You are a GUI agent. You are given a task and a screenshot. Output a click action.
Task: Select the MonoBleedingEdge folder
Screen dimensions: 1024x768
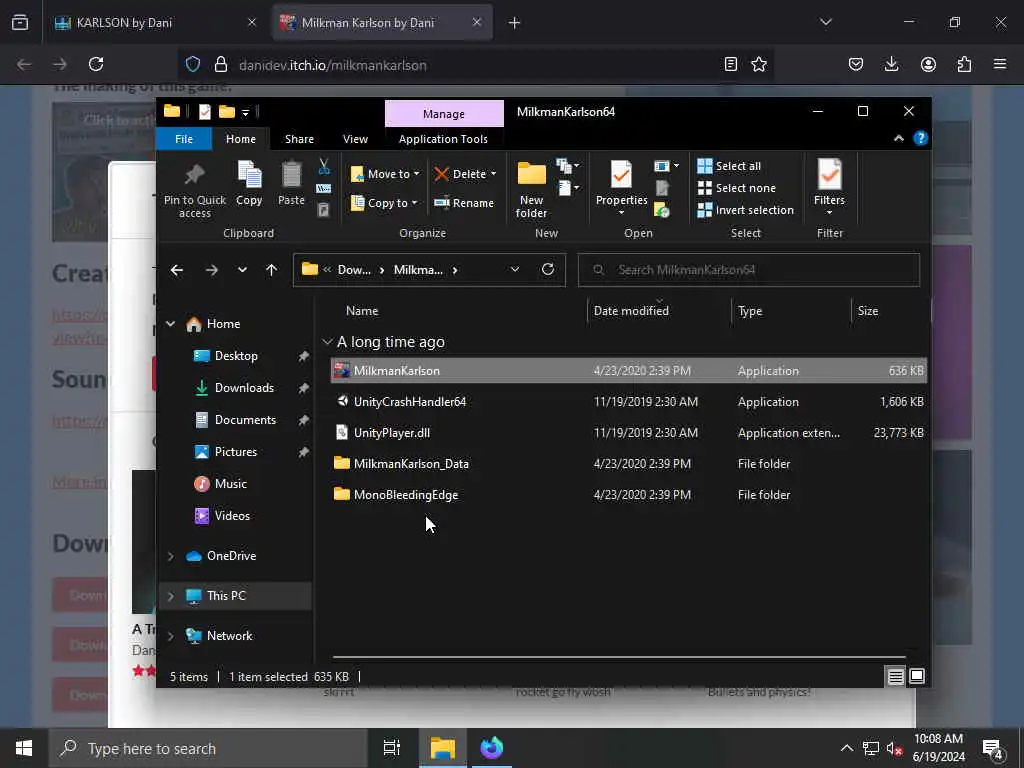point(628,495)
